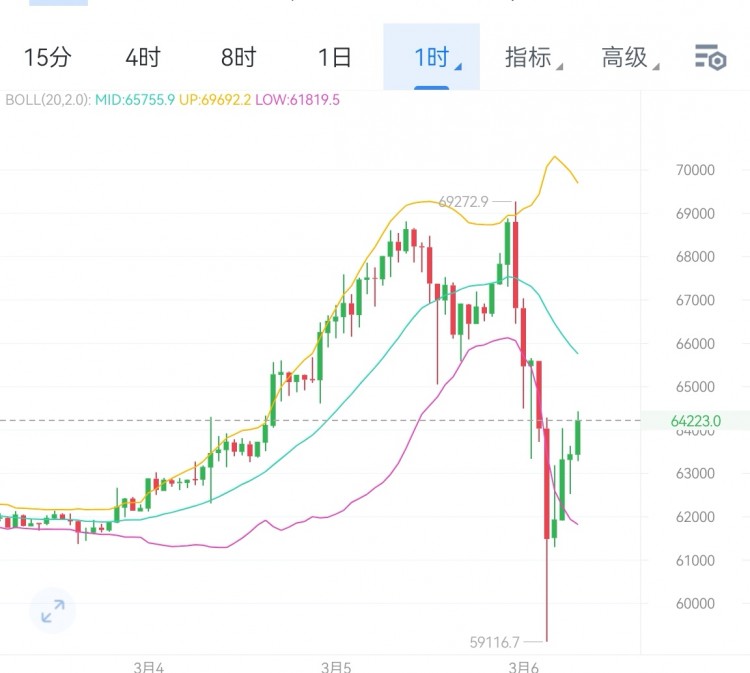The image size is (750, 673).
Task: Click the 68000 price axis label
Action: click(695, 256)
